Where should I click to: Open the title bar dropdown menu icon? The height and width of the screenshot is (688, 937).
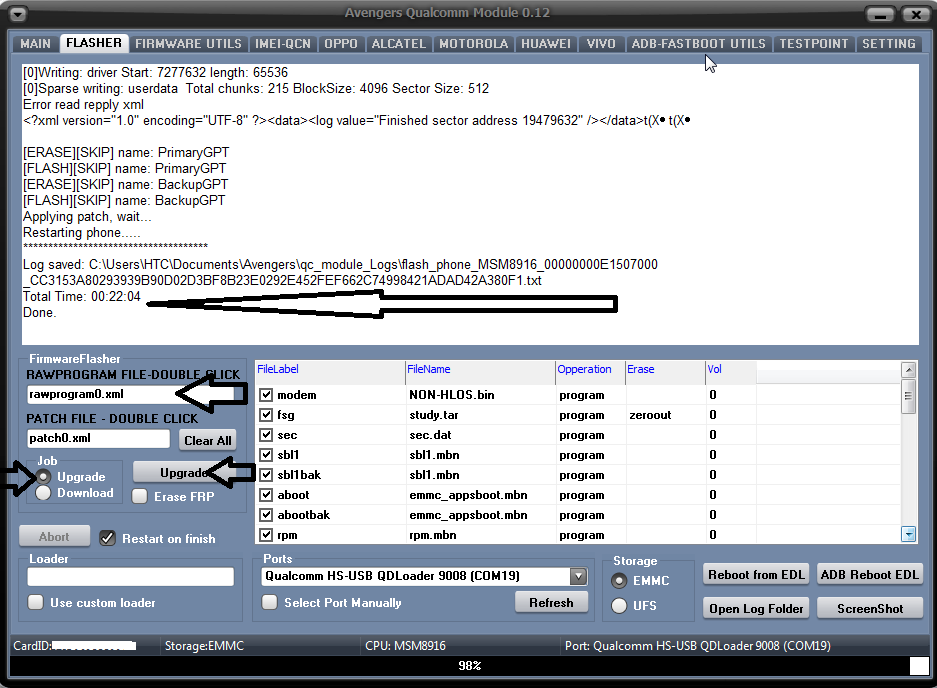[18, 13]
